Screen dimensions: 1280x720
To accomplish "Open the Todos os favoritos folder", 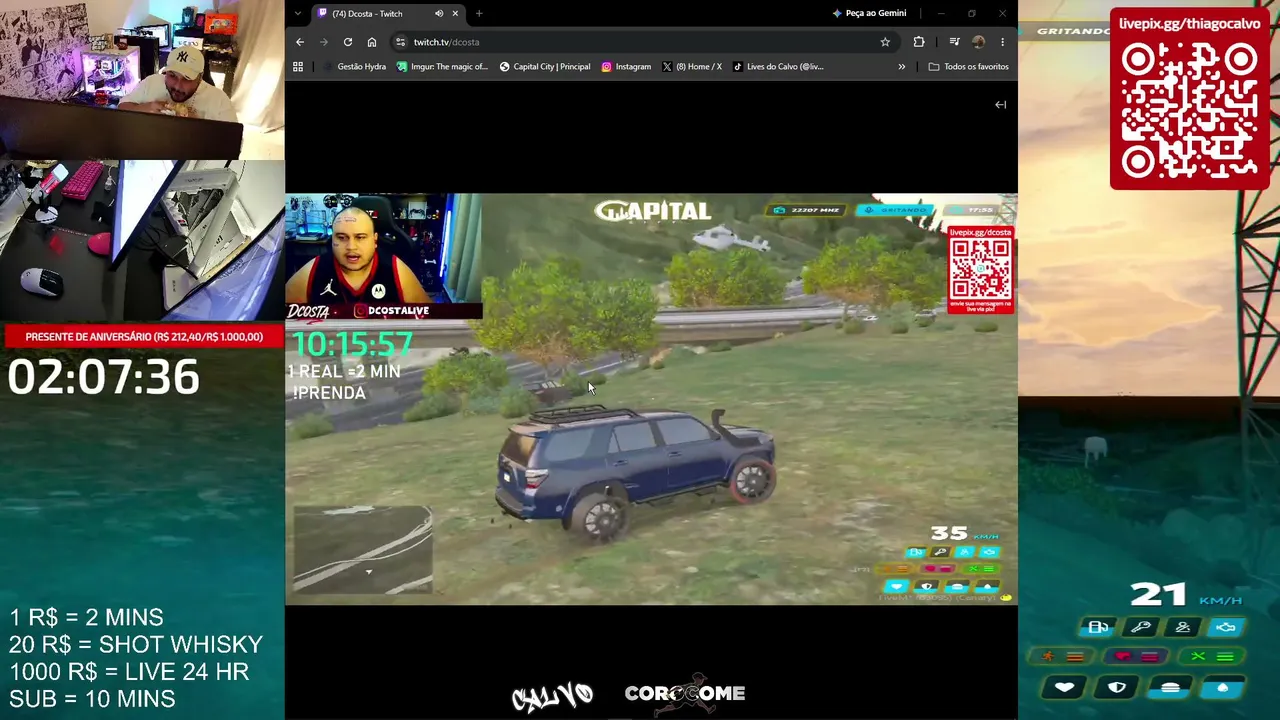I will [968, 67].
